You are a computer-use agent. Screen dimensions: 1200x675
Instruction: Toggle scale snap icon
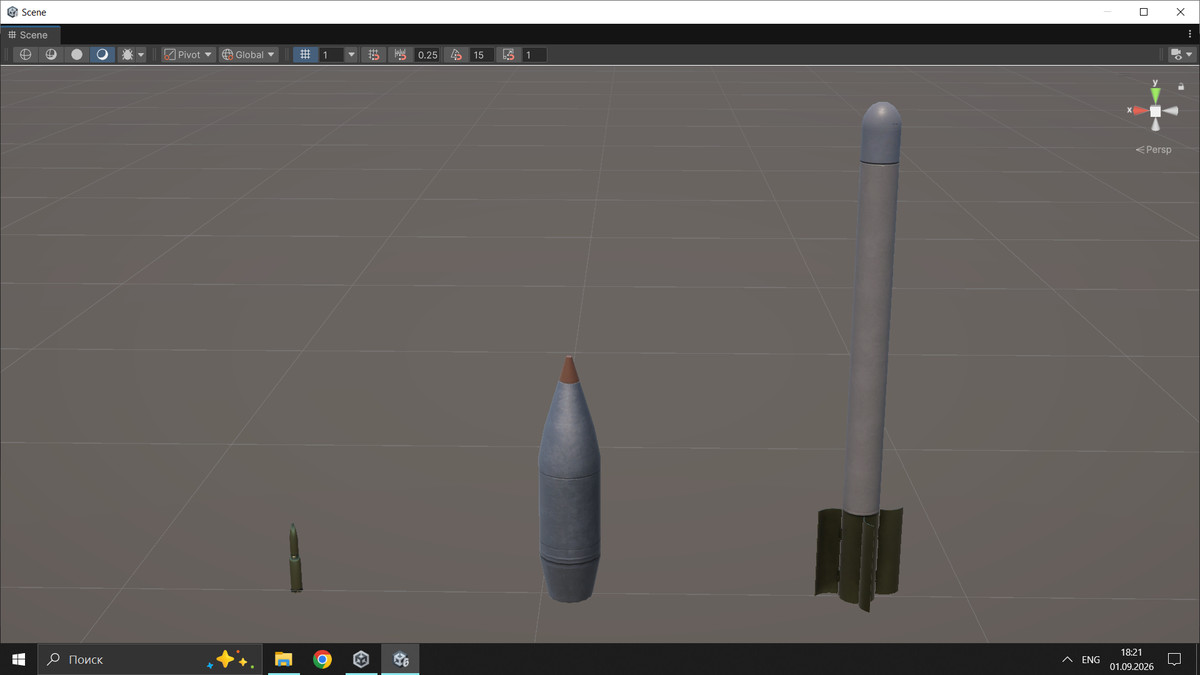click(x=509, y=55)
